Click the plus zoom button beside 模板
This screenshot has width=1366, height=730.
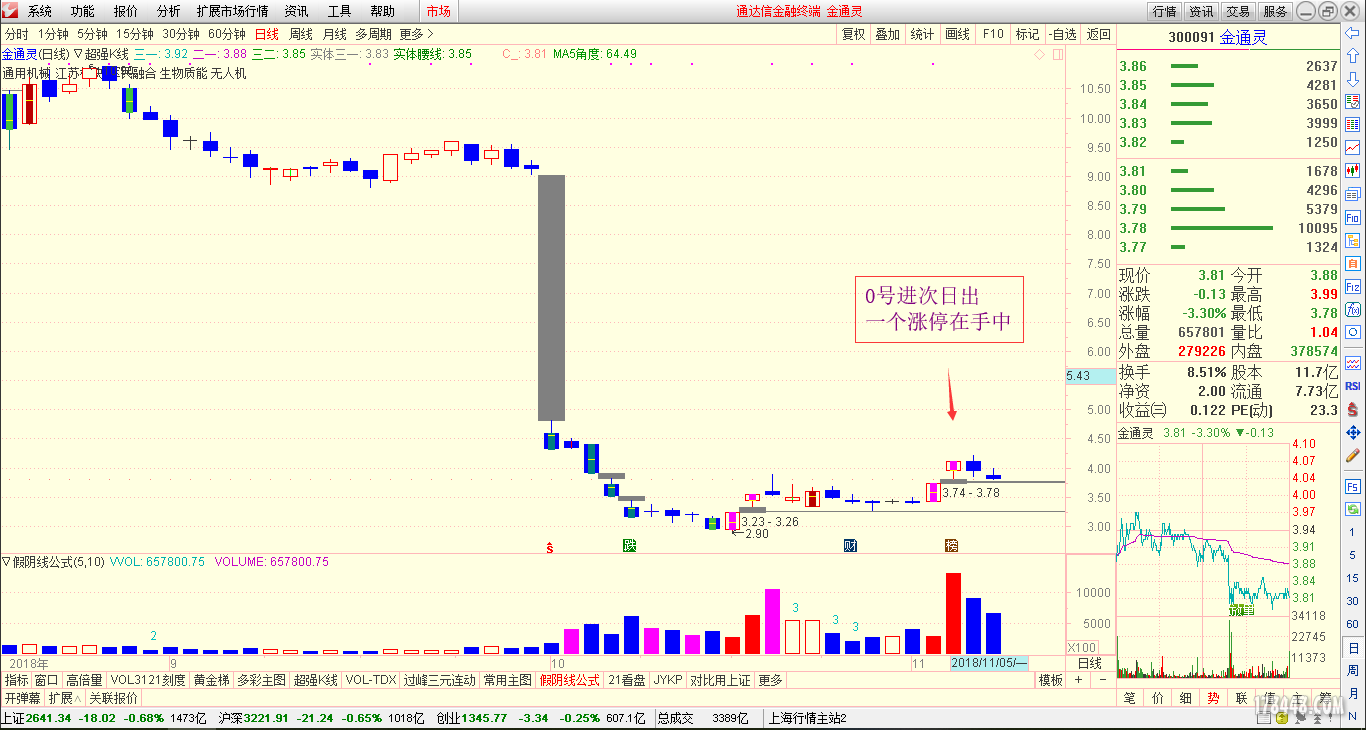point(1078,680)
